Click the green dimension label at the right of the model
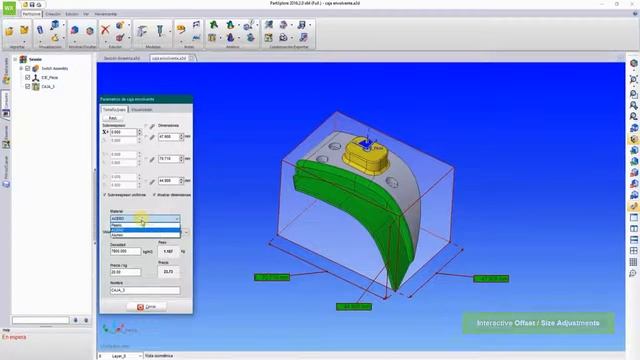640x360 pixels. click(491, 279)
